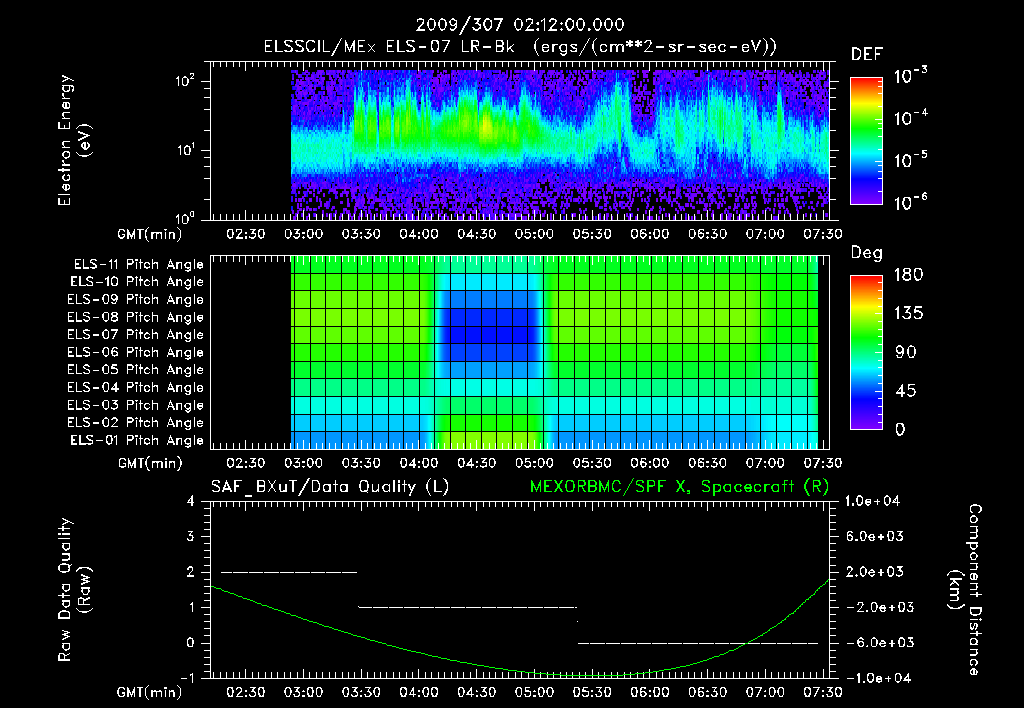Click the timestamp title '2009/307 02:12:00.000'
The height and width of the screenshot is (708, 1024).
point(520,25)
